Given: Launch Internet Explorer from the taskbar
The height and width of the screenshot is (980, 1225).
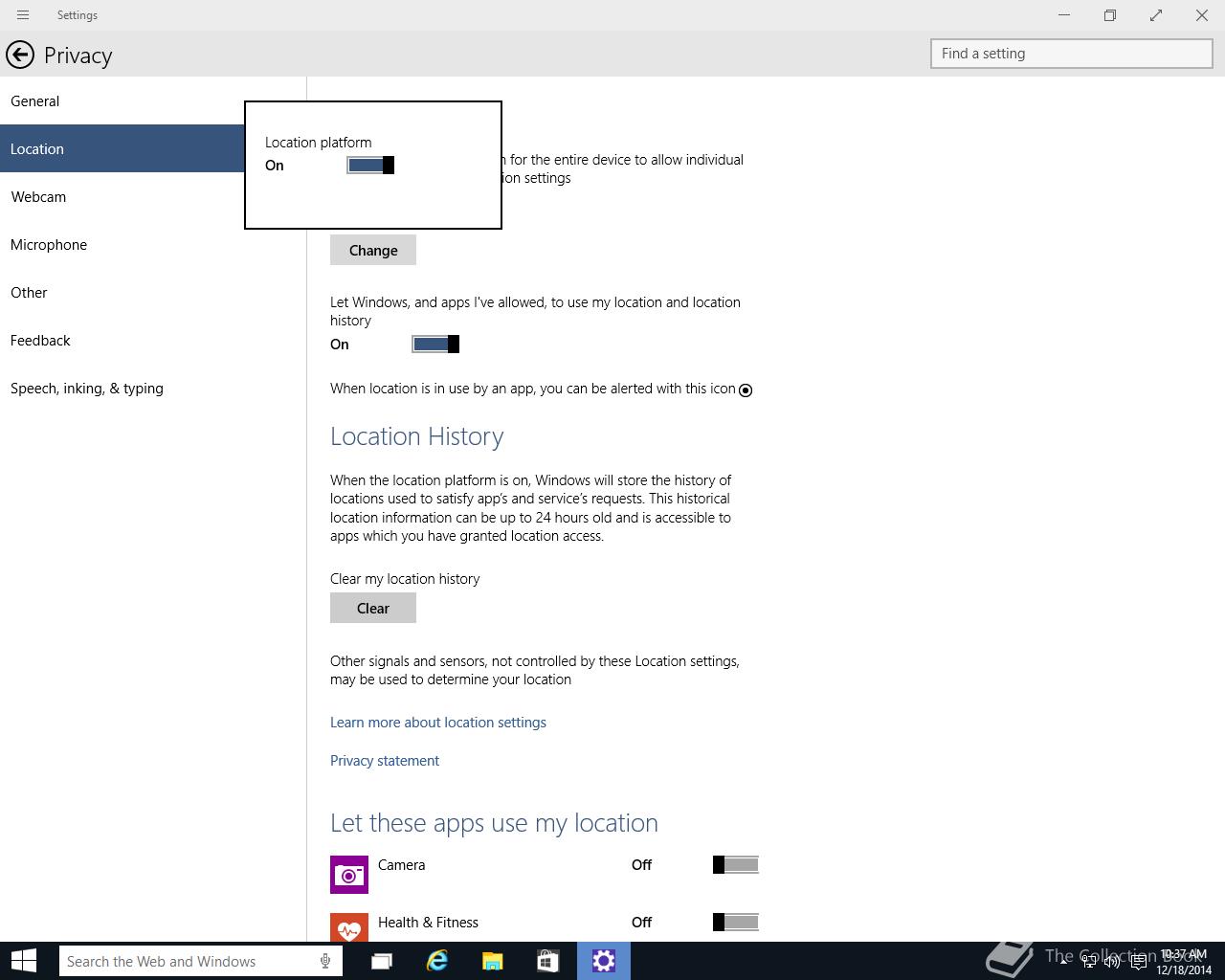Looking at the screenshot, I should click(x=437, y=961).
